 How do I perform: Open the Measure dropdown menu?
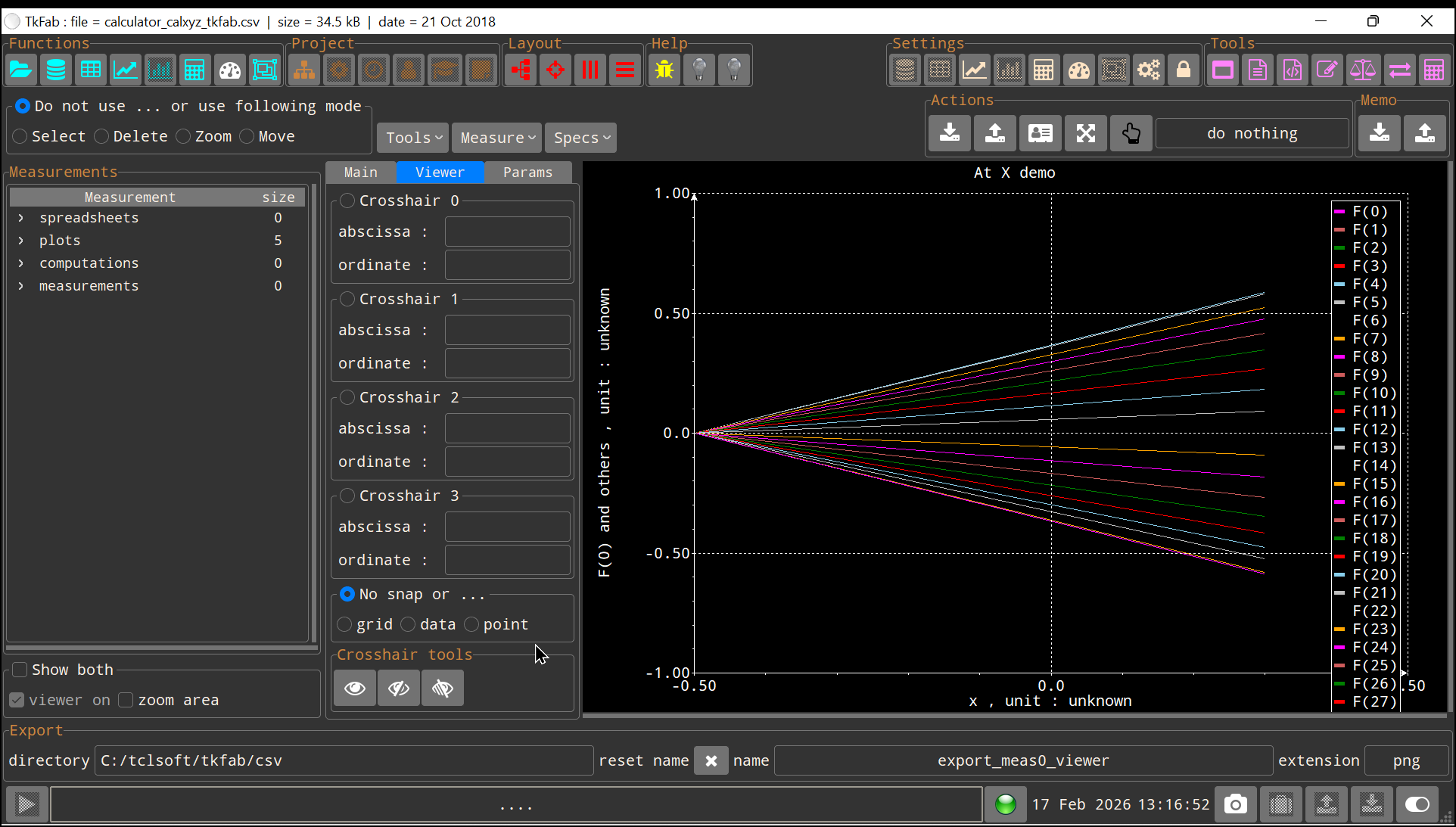click(496, 138)
